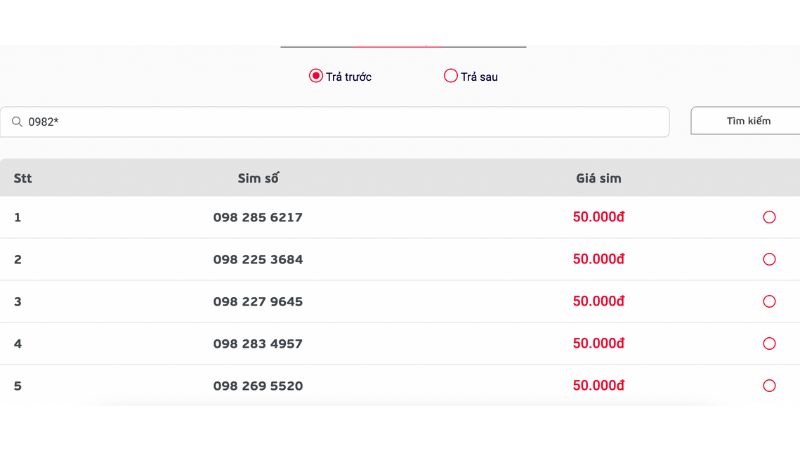This screenshot has width=800, height=450.
Task: Choose SIM 098 283 4957 radio button
Action: [769, 343]
